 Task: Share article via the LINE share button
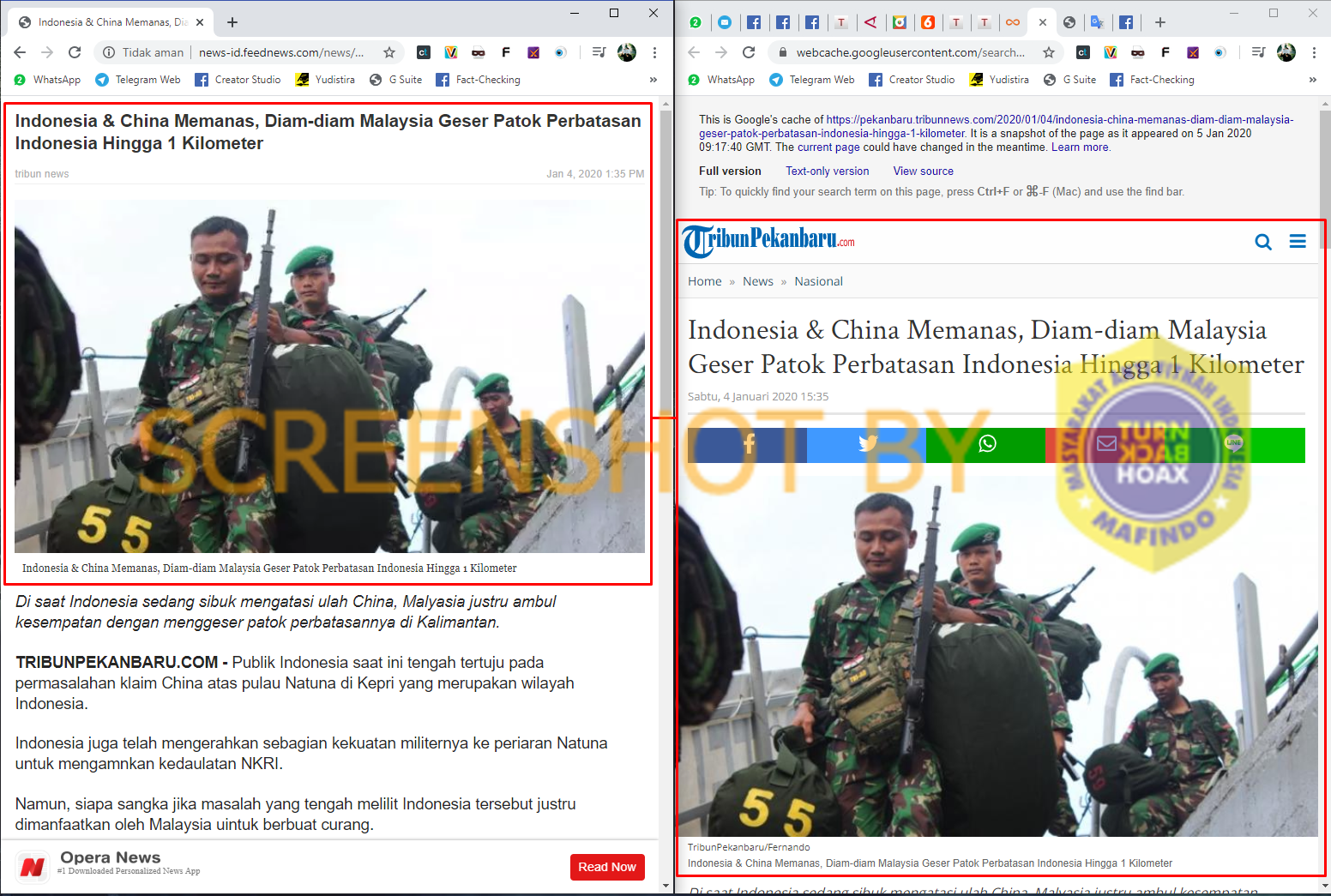(1235, 445)
